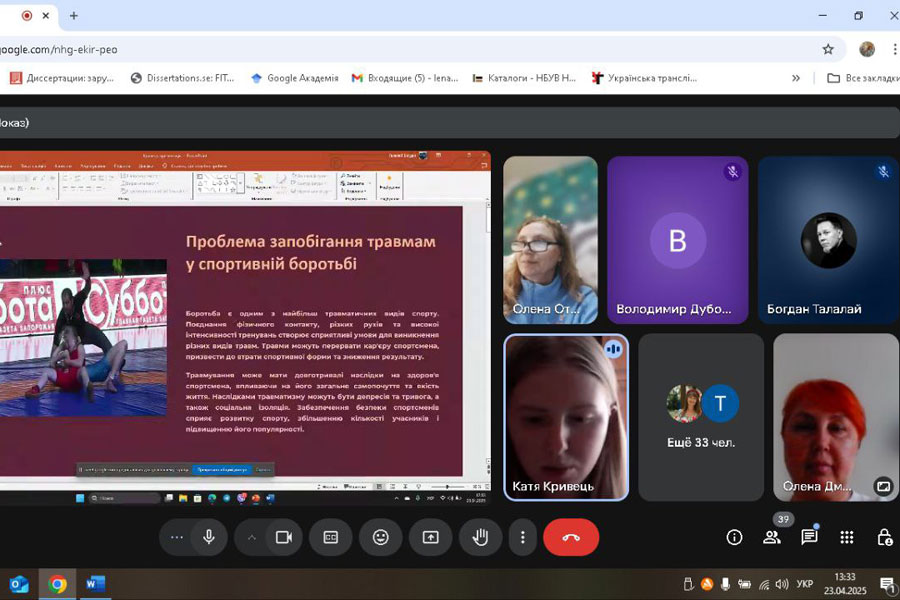The width and height of the screenshot is (900, 600).
Task: Turn on closed captions
Action: 330,537
